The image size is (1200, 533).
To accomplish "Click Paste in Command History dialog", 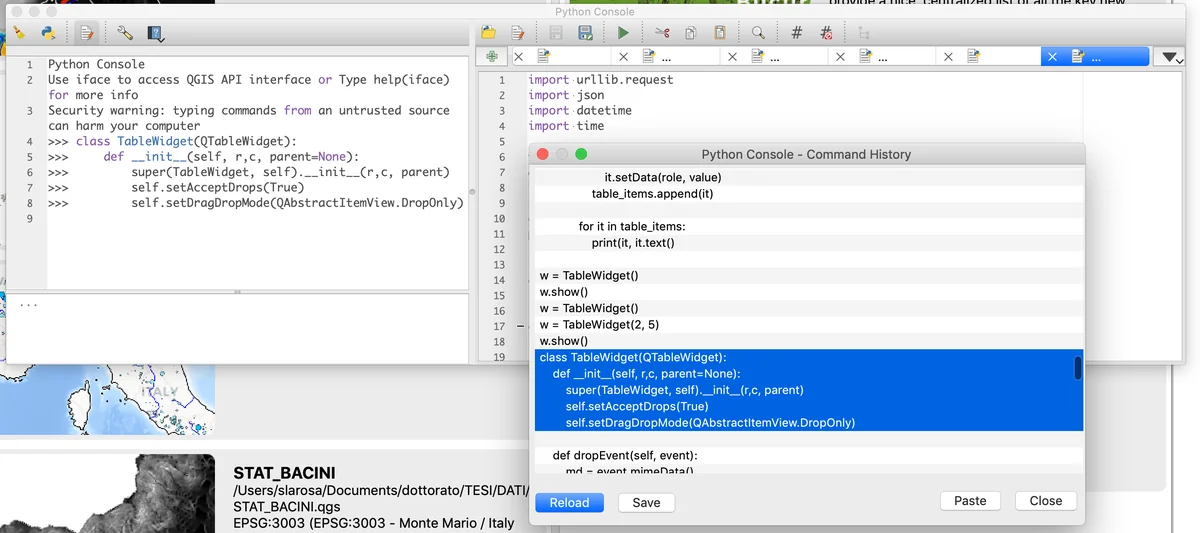I will pos(970,500).
